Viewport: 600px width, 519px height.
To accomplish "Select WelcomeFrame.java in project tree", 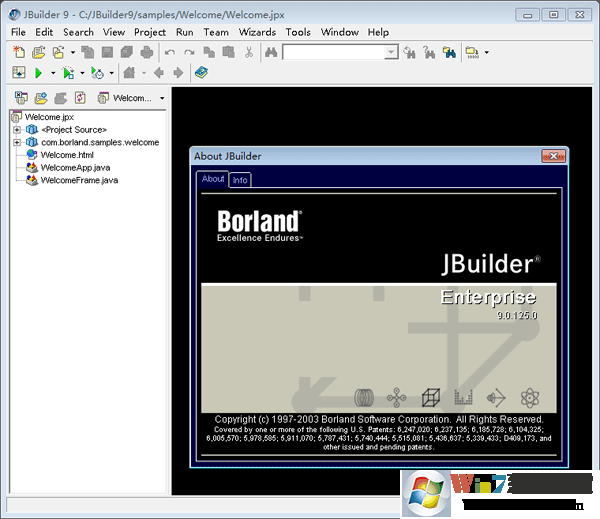I will pos(79,181).
